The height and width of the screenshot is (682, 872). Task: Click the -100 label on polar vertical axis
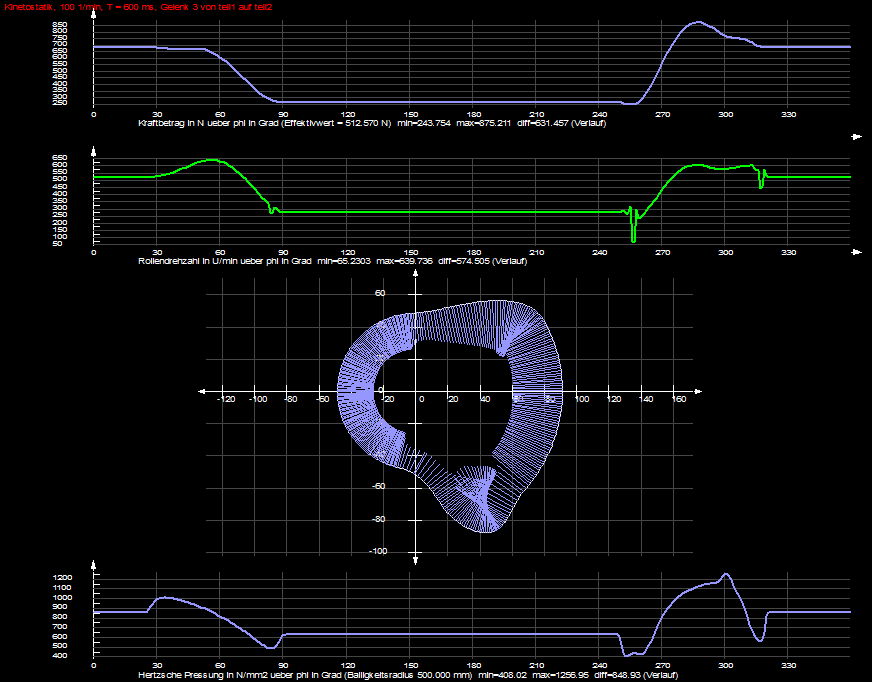(379, 551)
